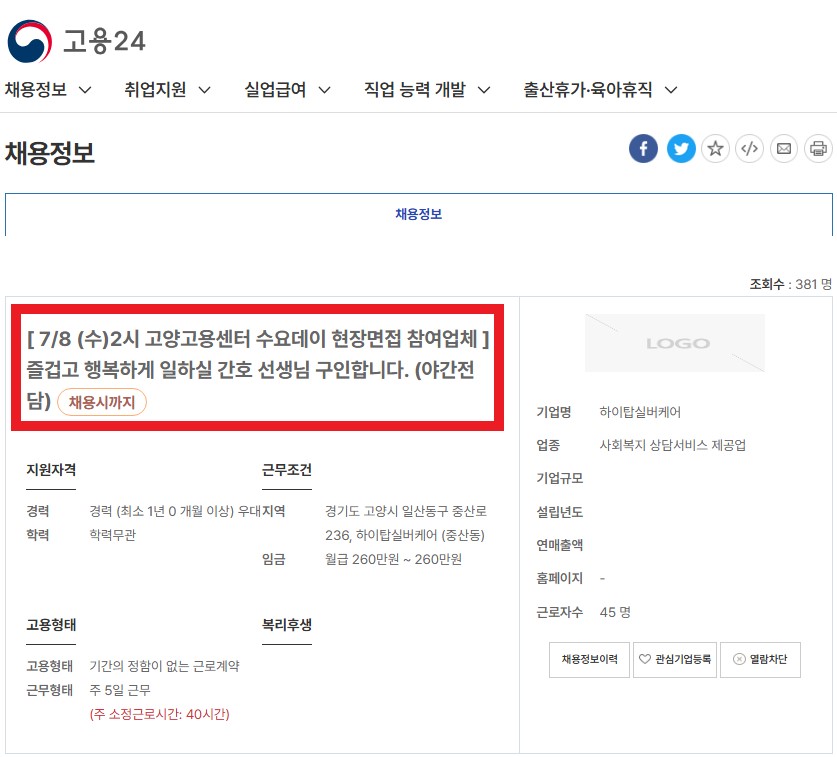Click heart icon in 관심기업등록
The height and width of the screenshot is (757, 837).
point(645,659)
